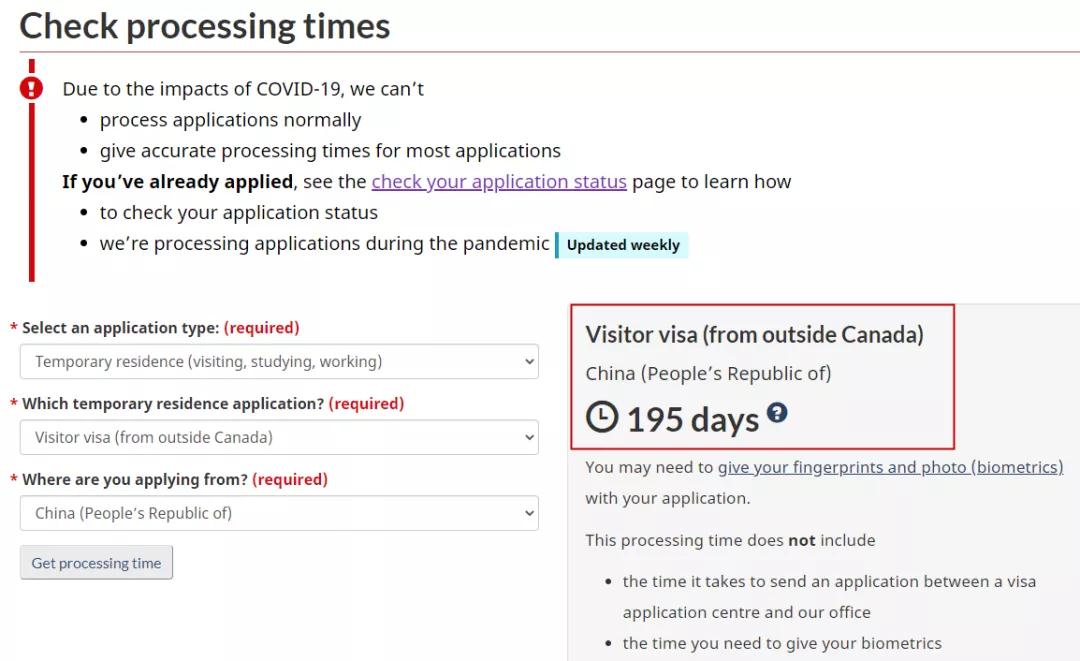Click the clock icon beside 195 days
The height and width of the screenshot is (661, 1080).
(x=602, y=417)
